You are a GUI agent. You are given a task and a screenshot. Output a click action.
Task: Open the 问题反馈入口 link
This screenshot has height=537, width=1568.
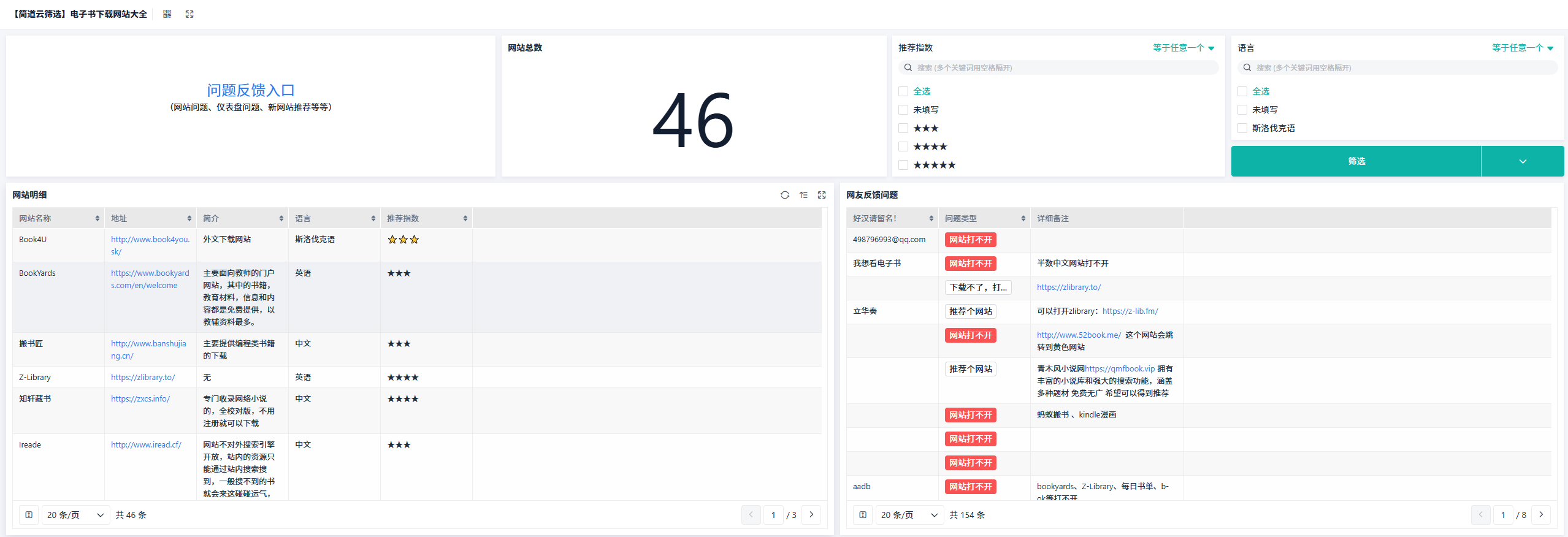250,91
